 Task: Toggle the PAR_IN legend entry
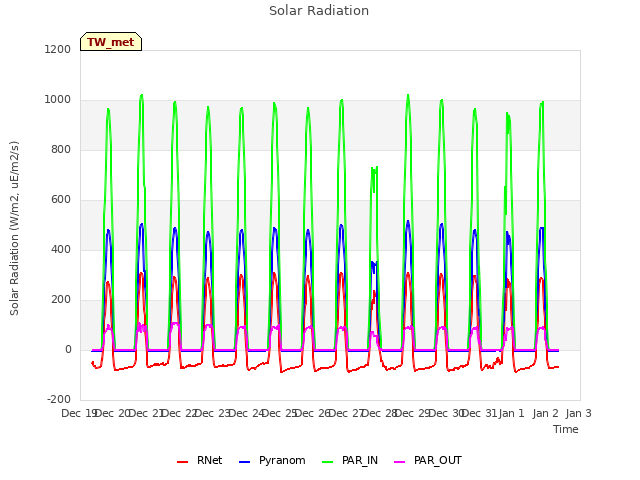(350, 460)
